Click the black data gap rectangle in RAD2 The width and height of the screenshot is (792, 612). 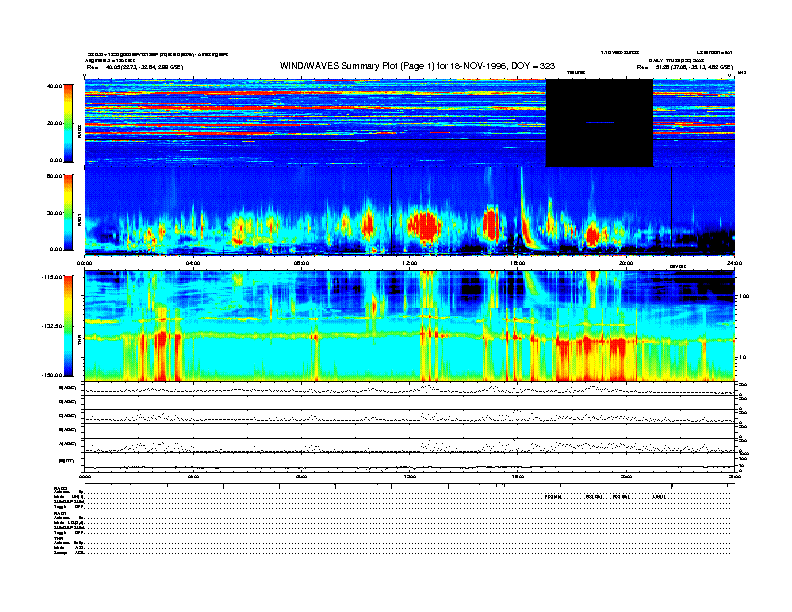coord(598,123)
